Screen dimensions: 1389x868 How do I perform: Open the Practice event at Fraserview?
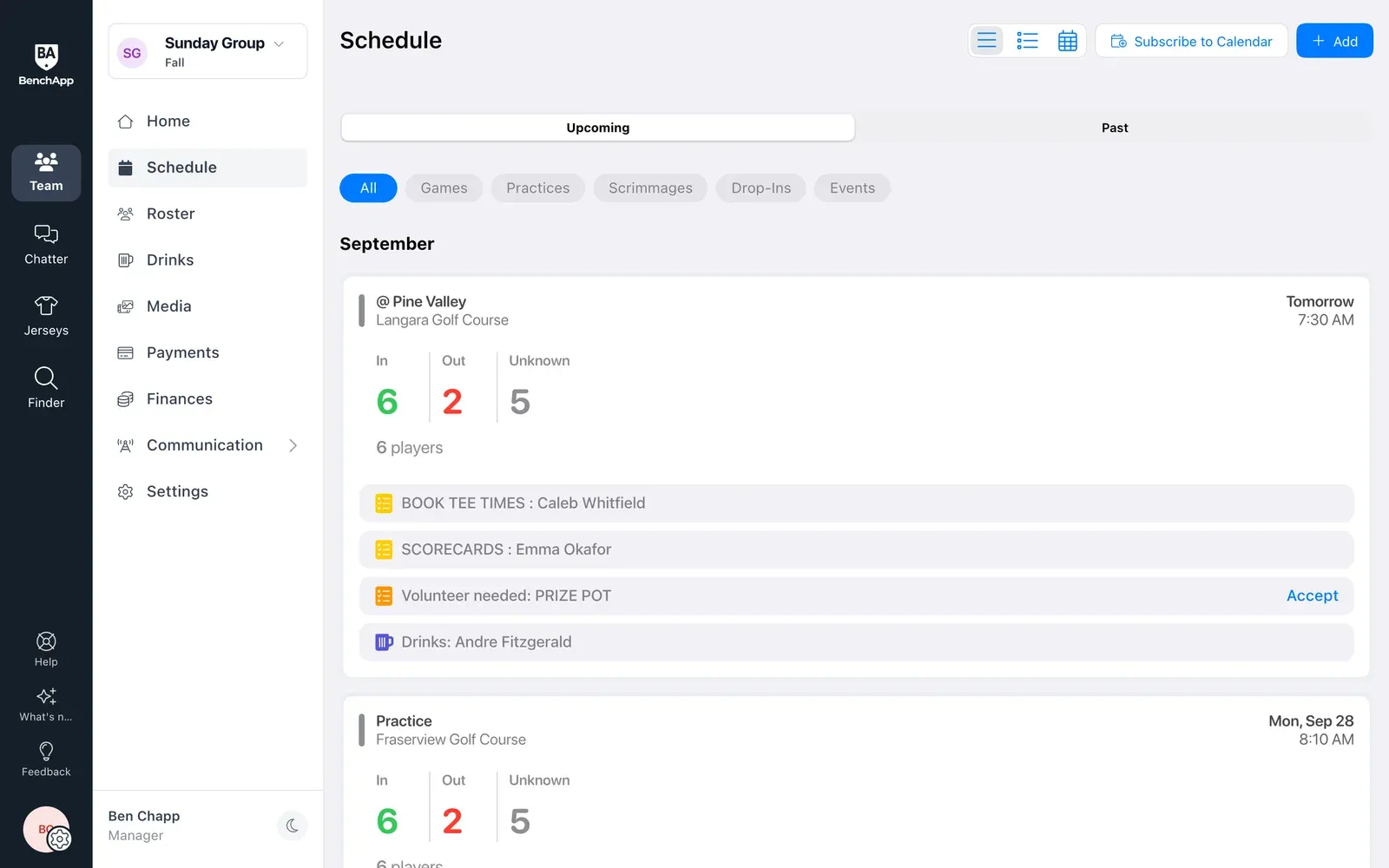click(x=404, y=721)
